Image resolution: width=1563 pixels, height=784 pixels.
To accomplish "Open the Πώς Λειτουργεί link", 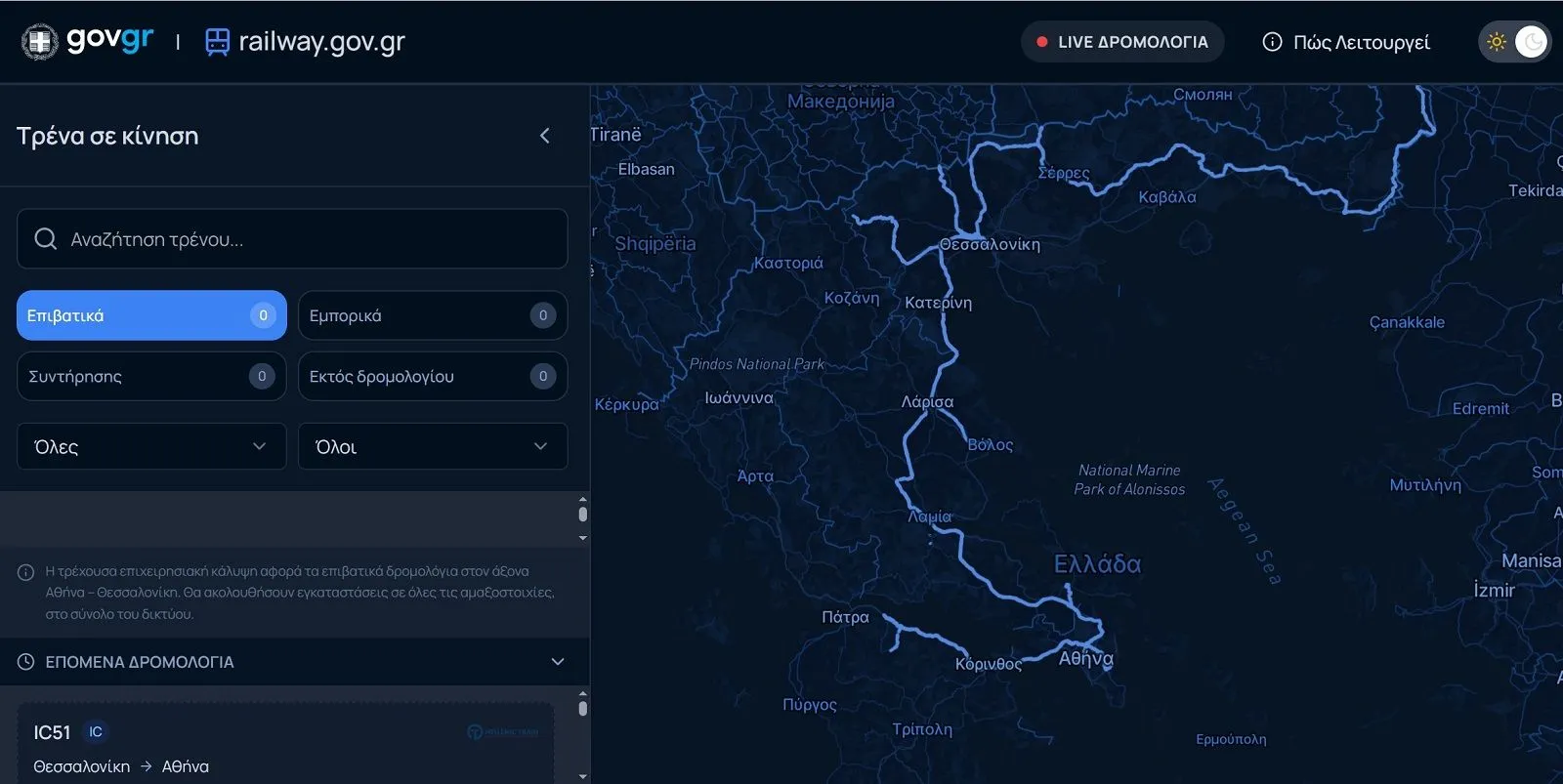I will (x=1361, y=42).
